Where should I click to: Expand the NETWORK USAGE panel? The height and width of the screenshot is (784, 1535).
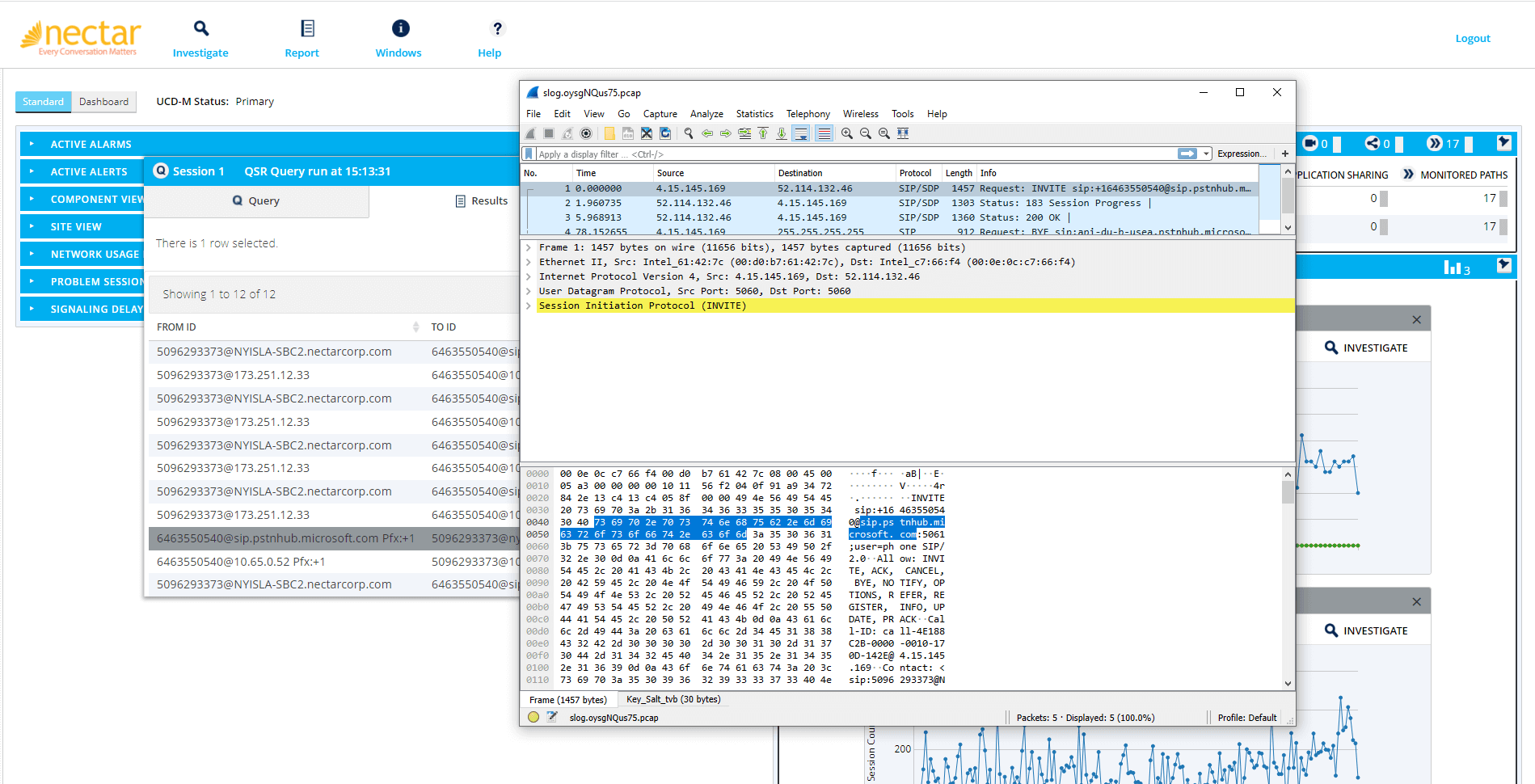(81, 254)
